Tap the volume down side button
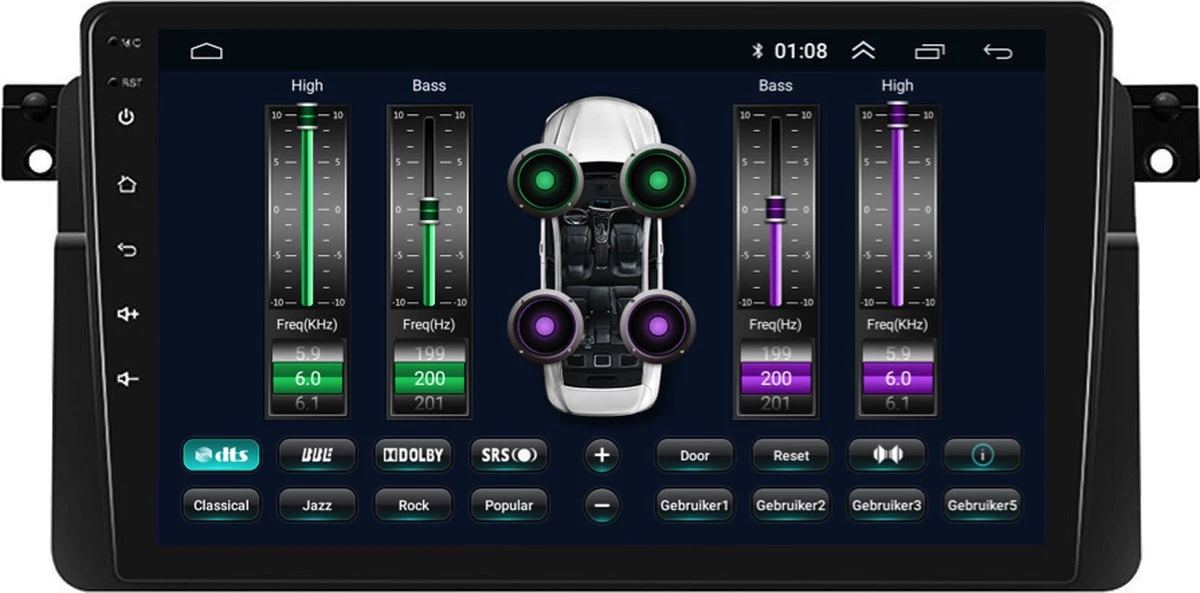This screenshot has height=593, width=1200. pos(127,379)
